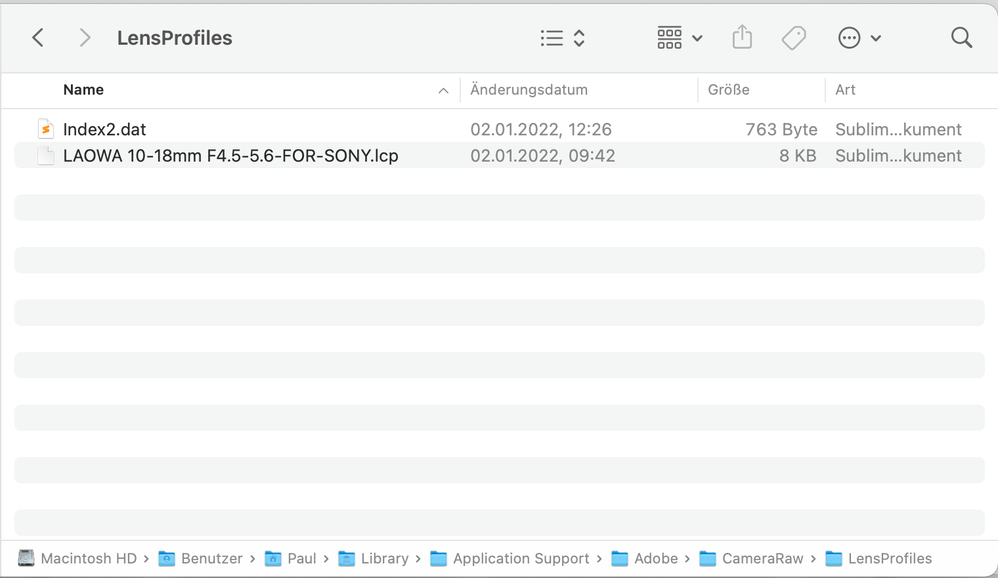Viewport: 998px width, 578px height.
Task: Click the tag icon to edit tags
Action: pos(794,38)
